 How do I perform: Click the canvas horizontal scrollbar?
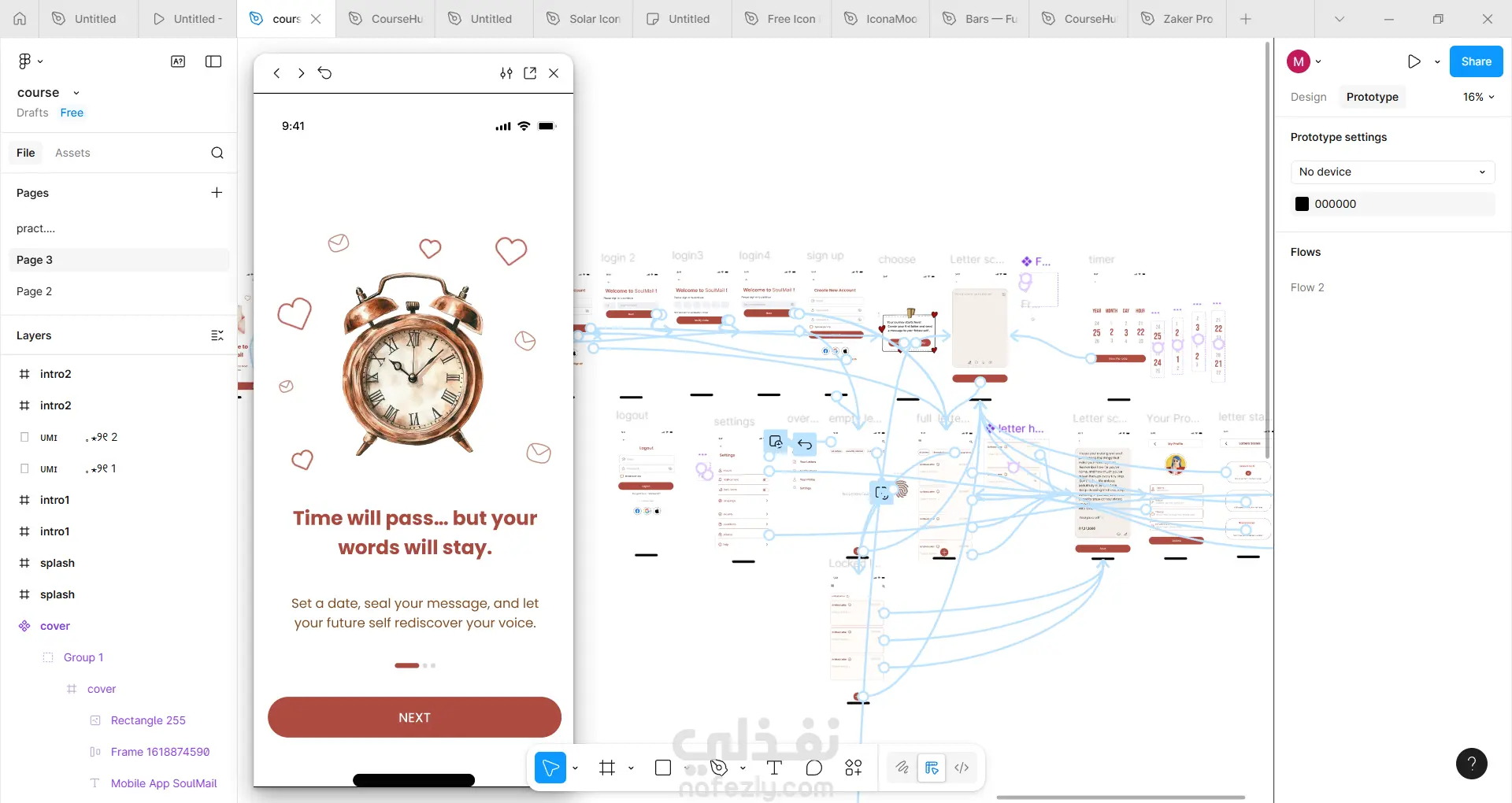1121,797
